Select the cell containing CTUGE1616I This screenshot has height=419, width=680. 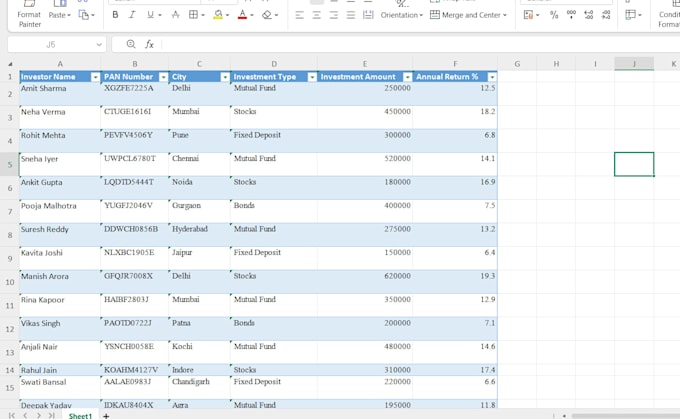pos(134,117)
